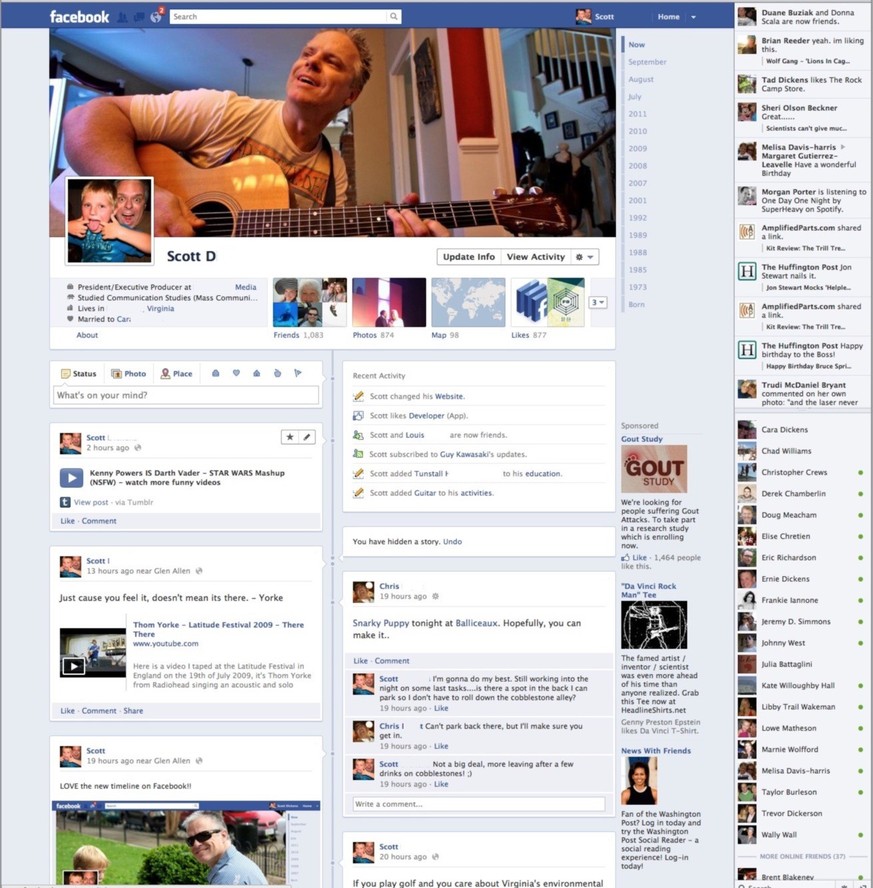Star the Kenny Powers post

290,437
